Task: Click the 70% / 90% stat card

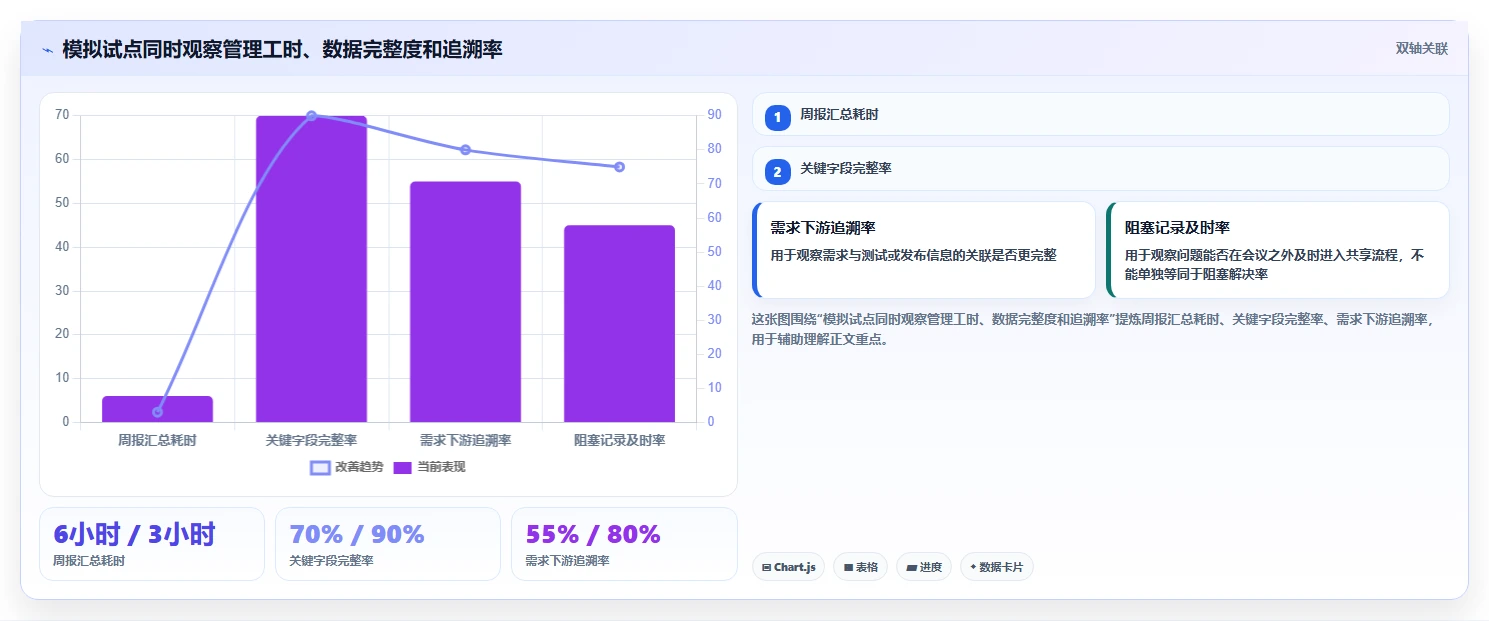Action: tap(388, 544)
